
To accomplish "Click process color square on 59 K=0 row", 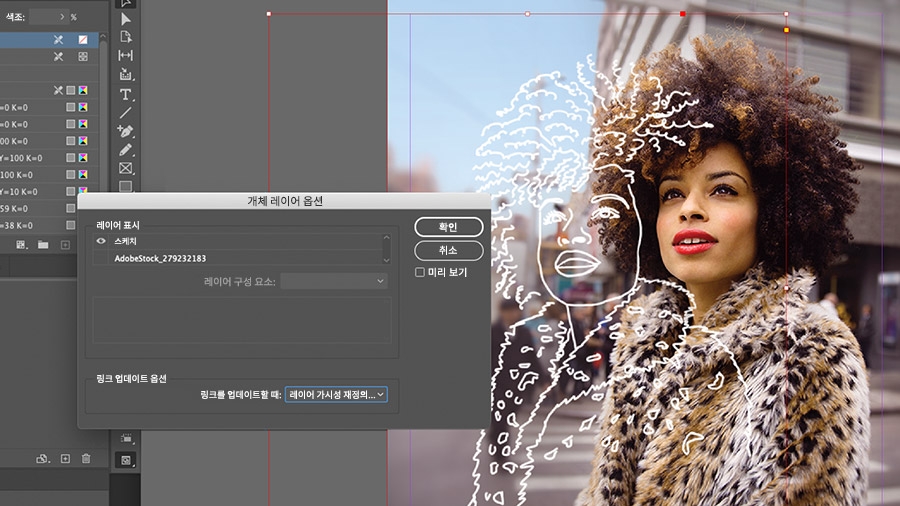I will [x=71, y=208].
